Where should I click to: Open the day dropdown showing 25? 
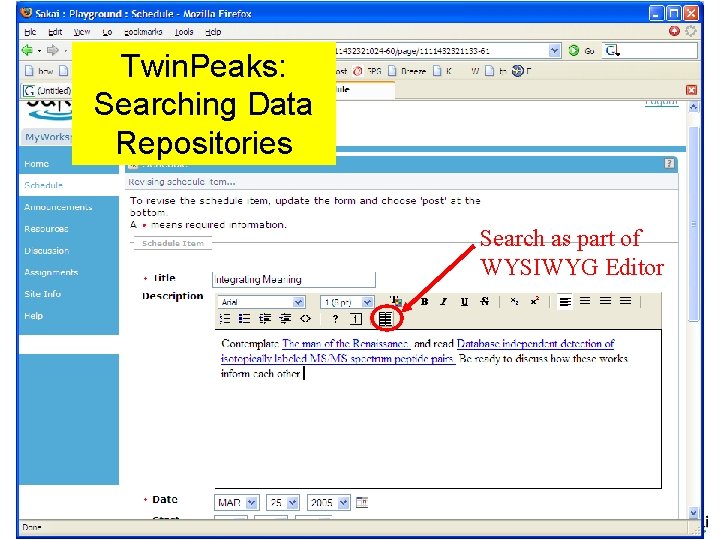pos(283,503)
